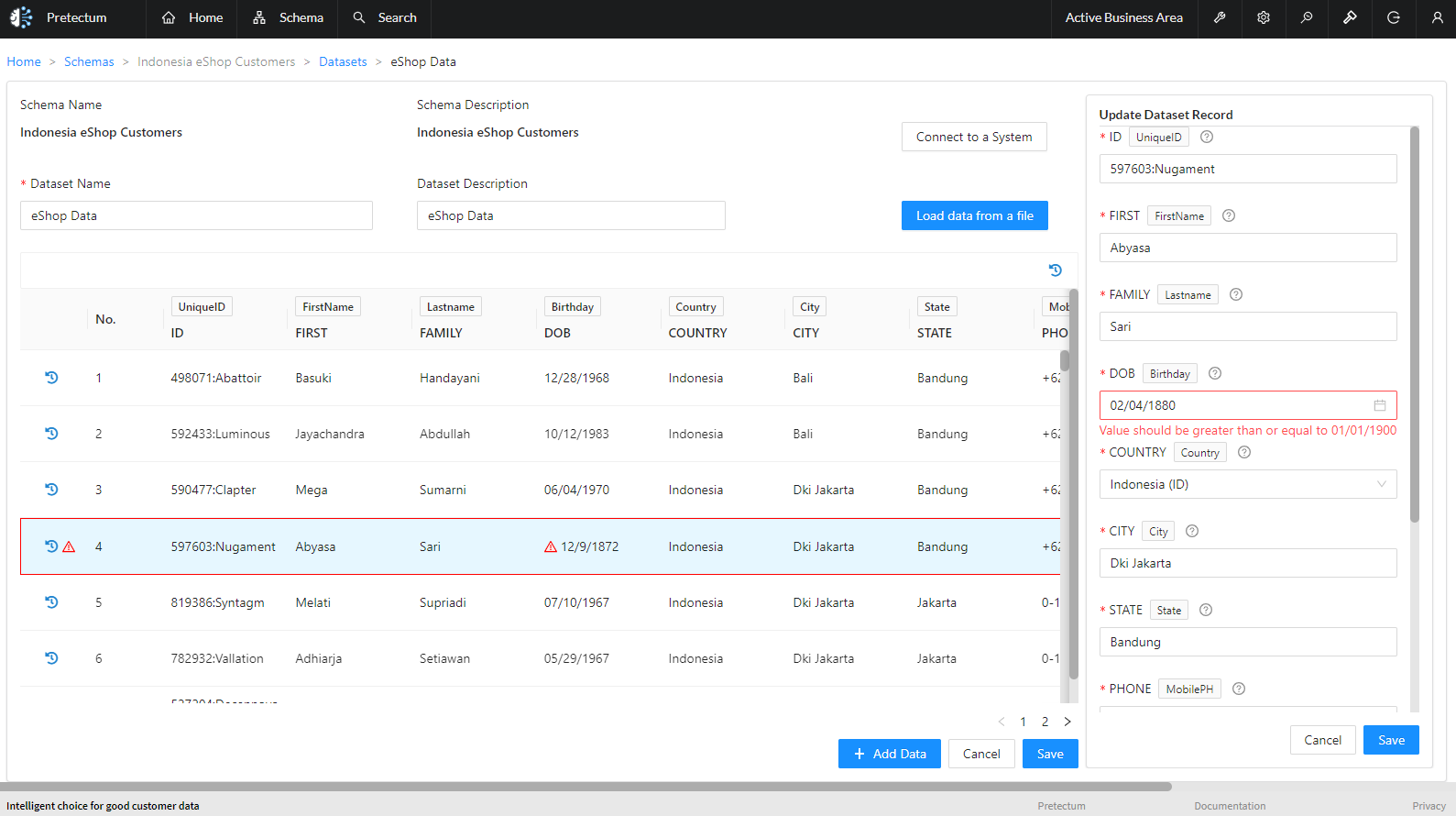Click help icon next to Birthday tag

1215,373
